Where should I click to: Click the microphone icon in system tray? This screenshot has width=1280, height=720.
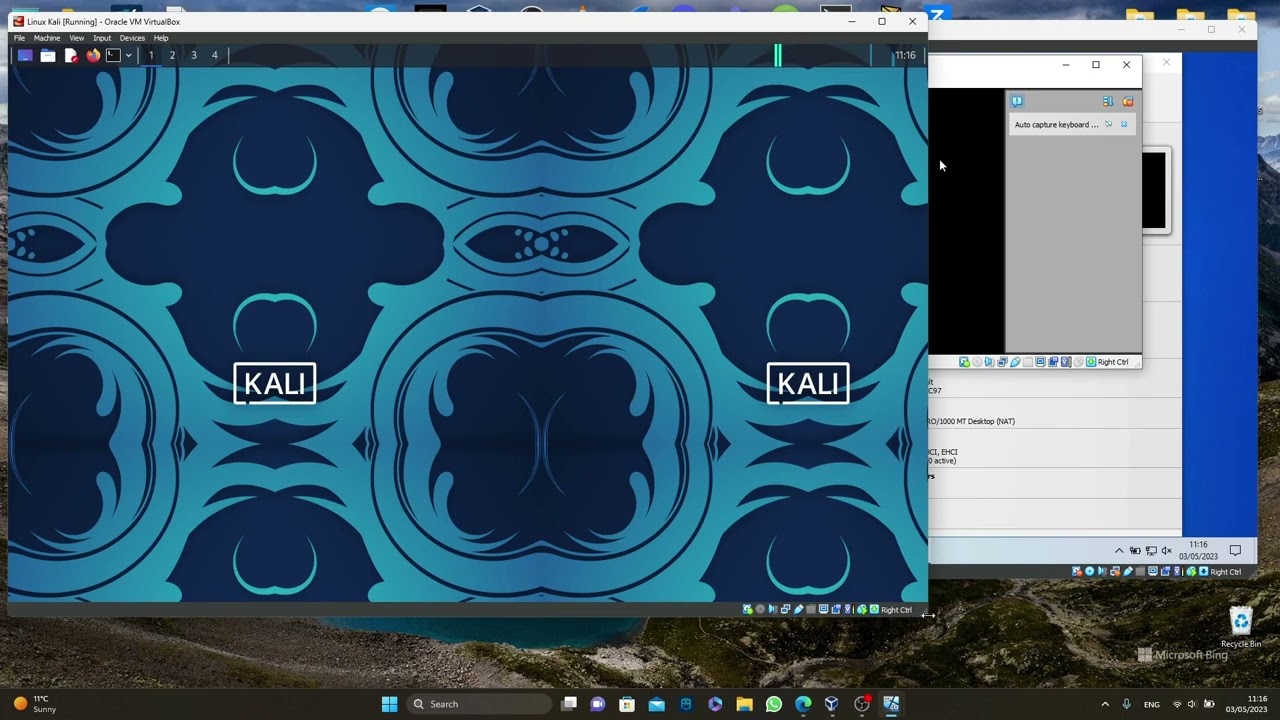coord(1126,704)
